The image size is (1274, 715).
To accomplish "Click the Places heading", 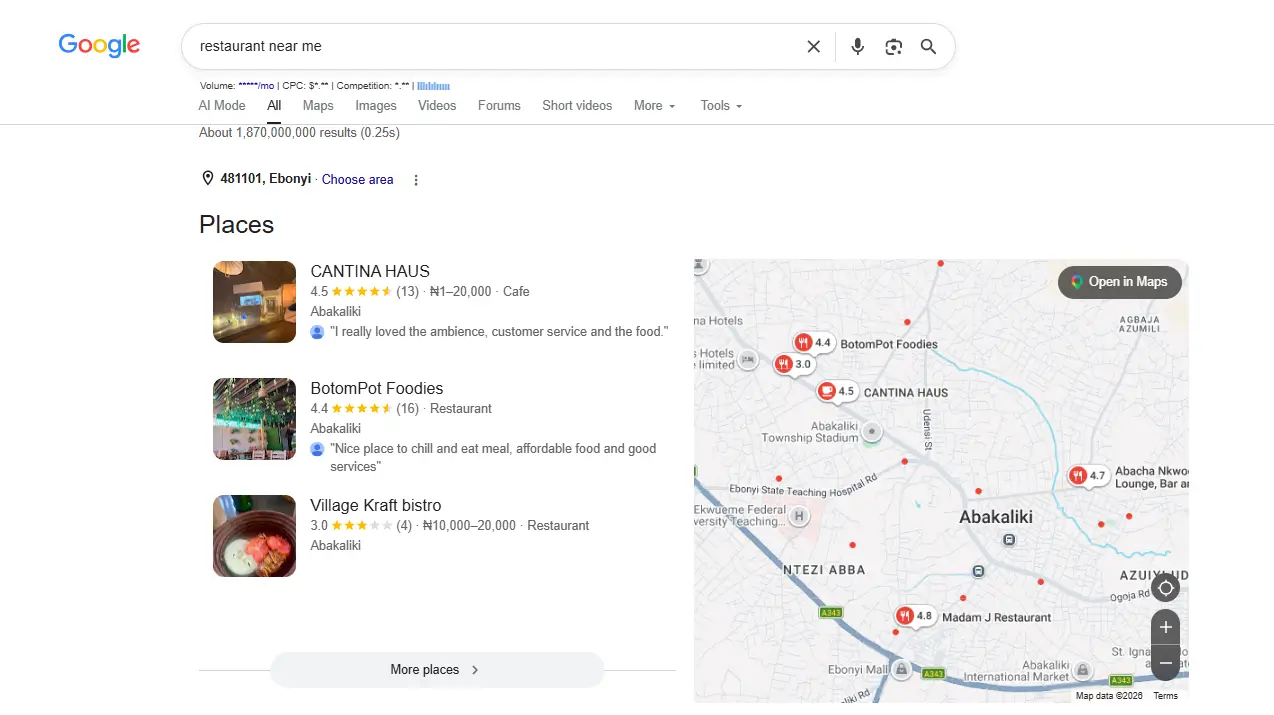I will pyautogui.click(x=236, y=225).
